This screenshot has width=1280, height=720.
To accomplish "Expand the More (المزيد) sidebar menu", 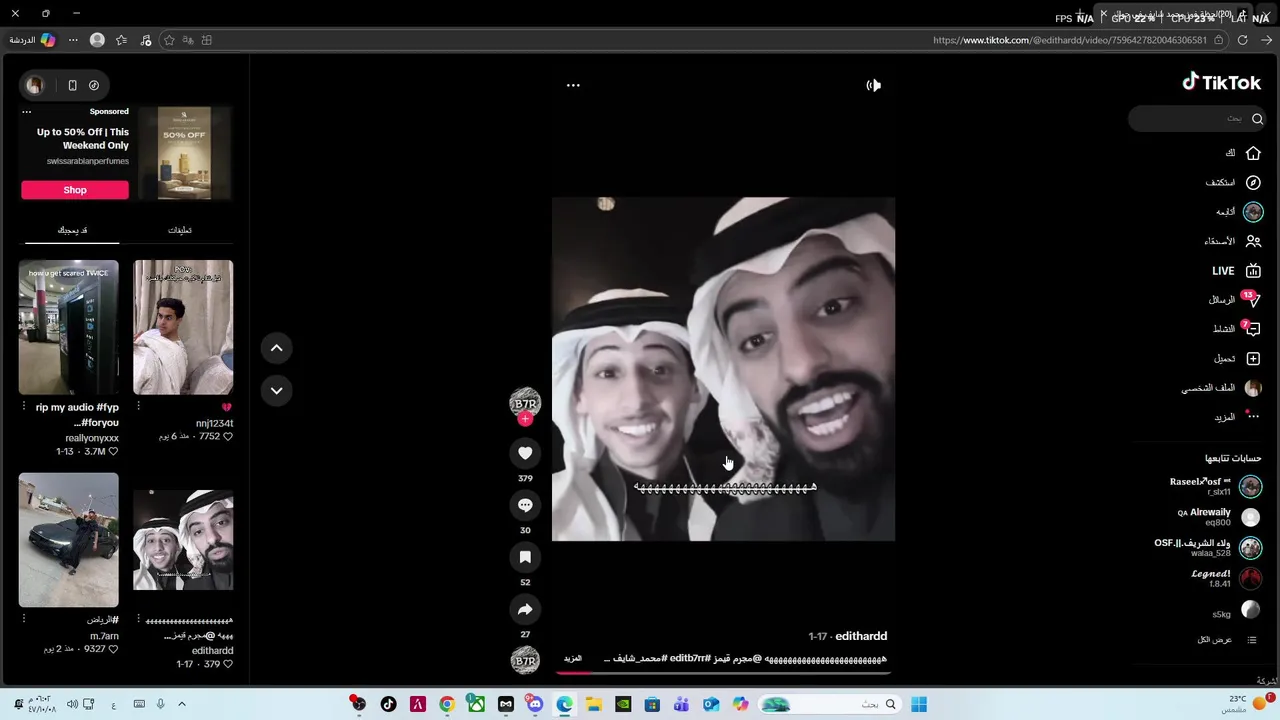I will [x=1236, y=417].
